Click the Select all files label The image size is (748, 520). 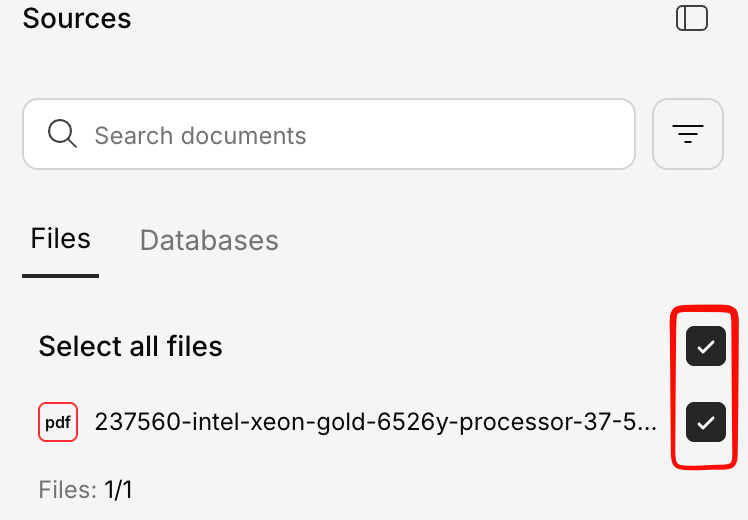pyautogui.click(x=130, y=347)
